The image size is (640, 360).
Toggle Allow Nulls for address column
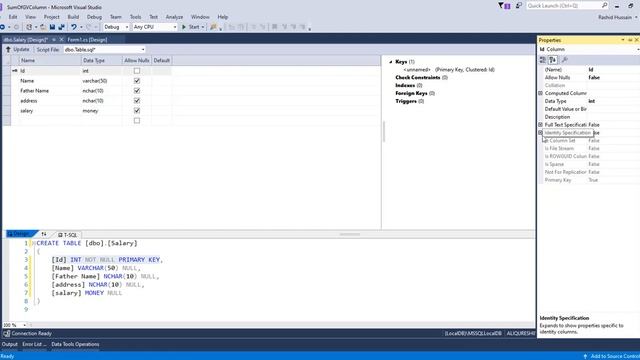pyautogui.click(x=137, y=100)
